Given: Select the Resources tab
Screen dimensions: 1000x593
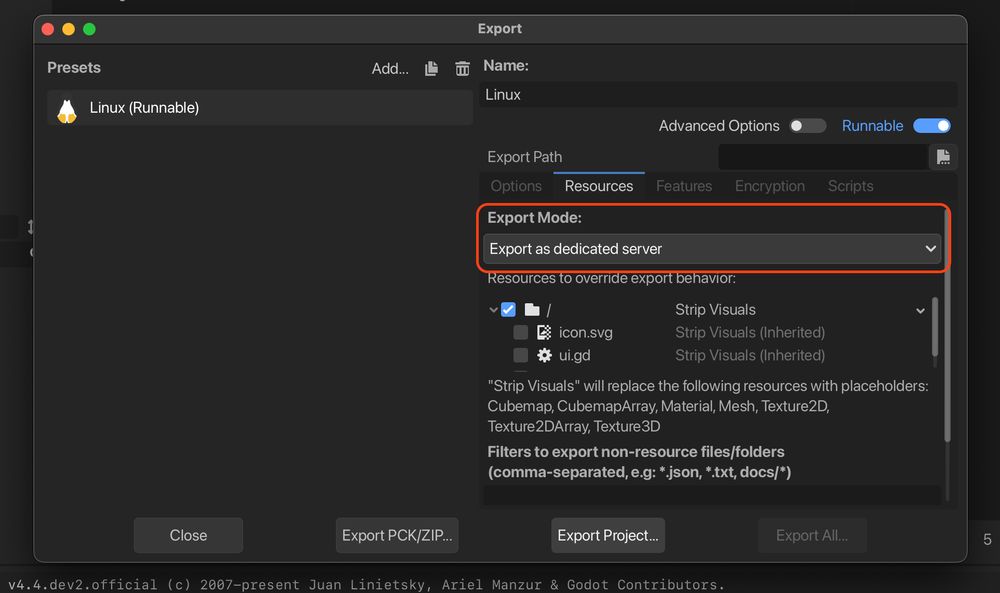Looking at the screenshot, I should click(599, 186).
